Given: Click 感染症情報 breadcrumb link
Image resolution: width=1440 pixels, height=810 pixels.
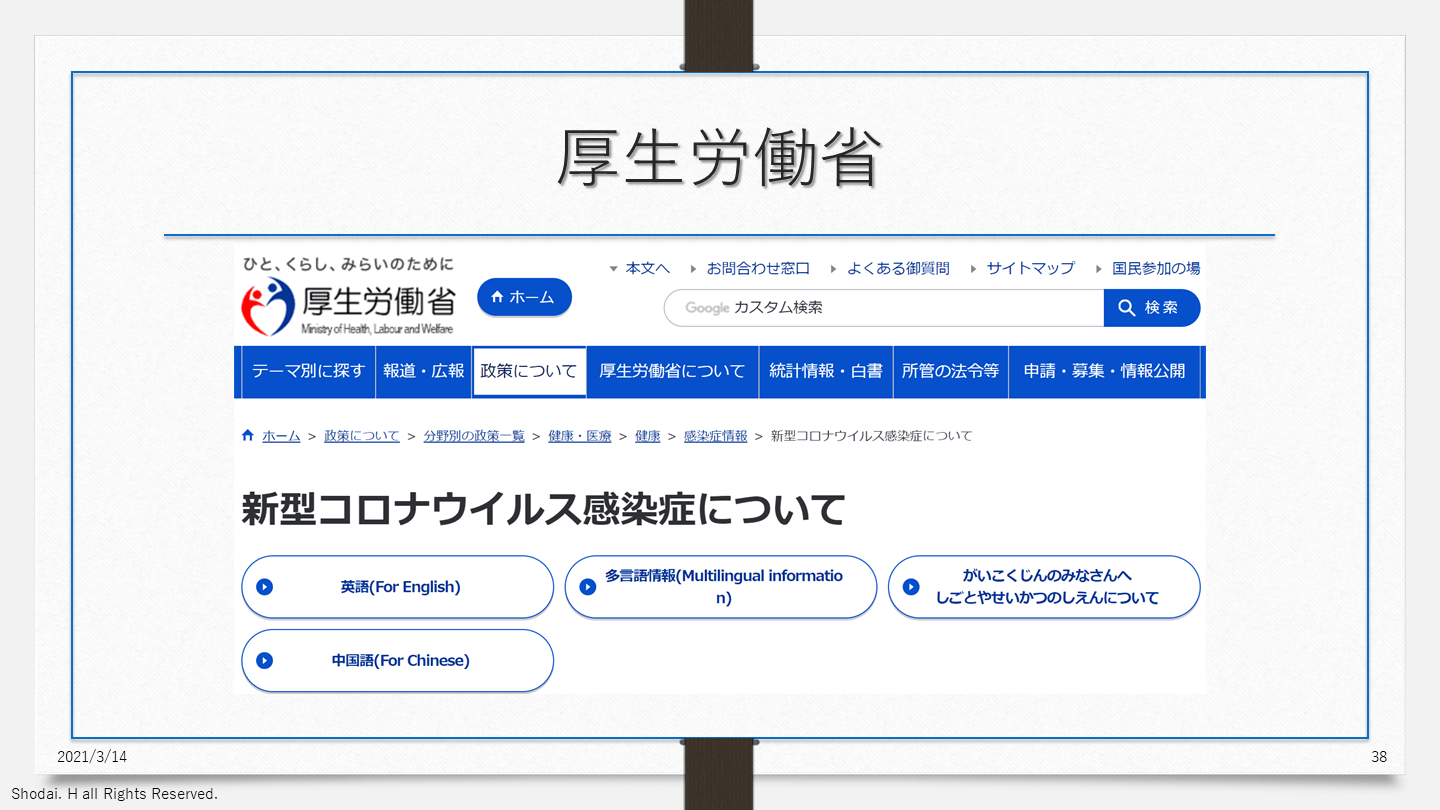Looking at the screenshot, I should pos(715,436).
